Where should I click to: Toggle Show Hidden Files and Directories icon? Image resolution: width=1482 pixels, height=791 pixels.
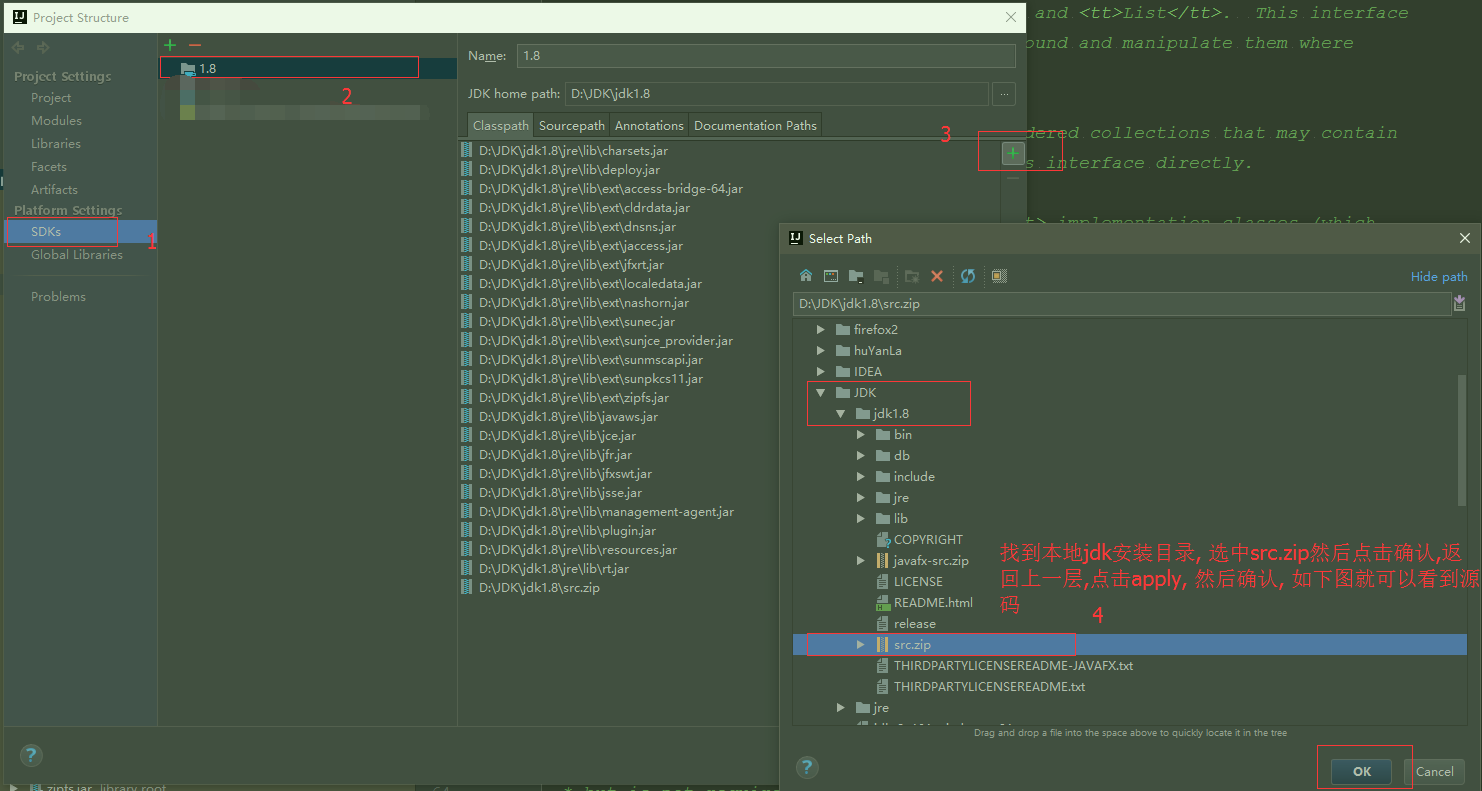pyautogui.click(x=998, y=276)
